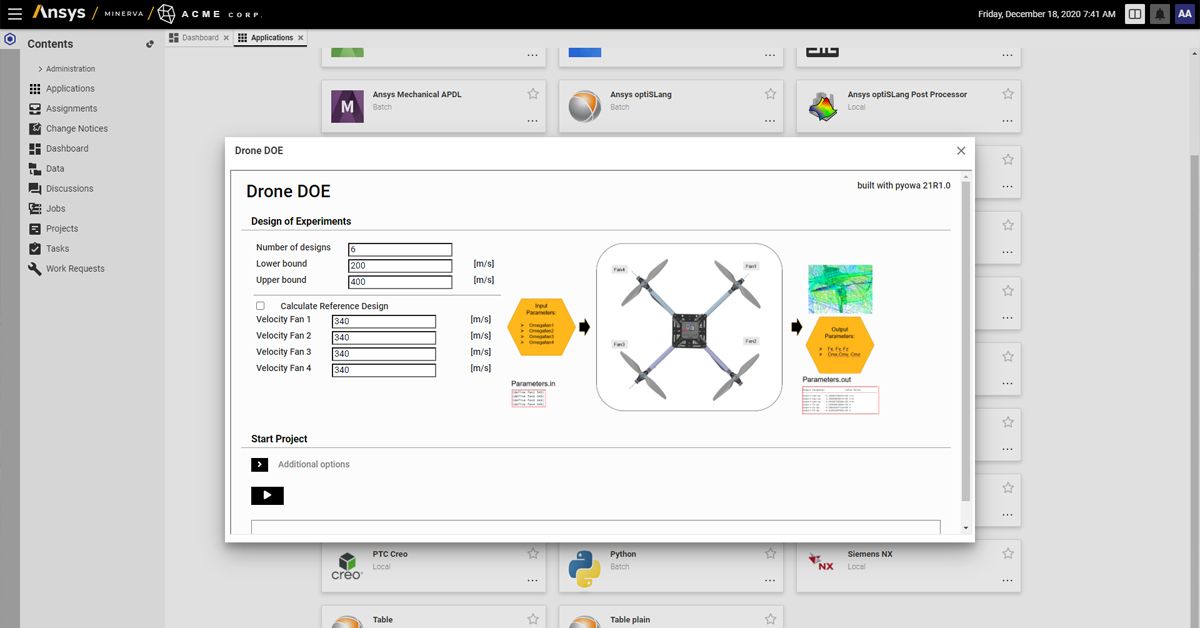Star the Python application
The image size is (1200, 628).
pyautogui.click(x=770, y=553)
